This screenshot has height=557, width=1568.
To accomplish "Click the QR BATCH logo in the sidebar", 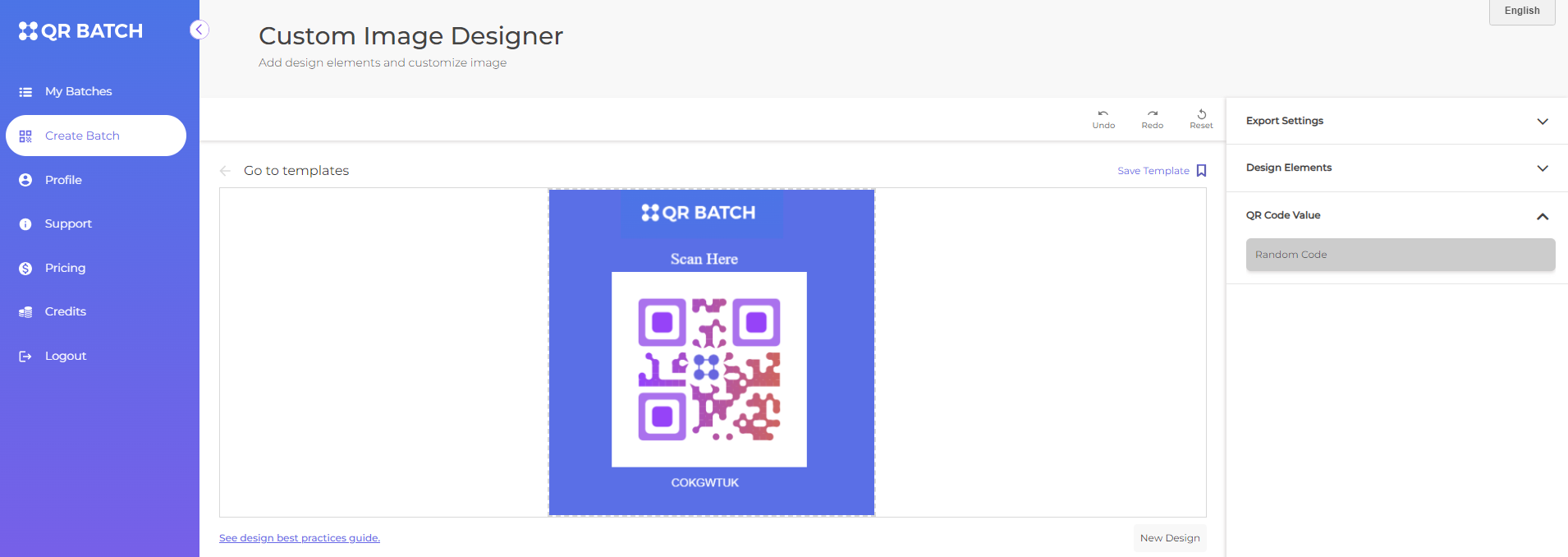I will (80, 31).
